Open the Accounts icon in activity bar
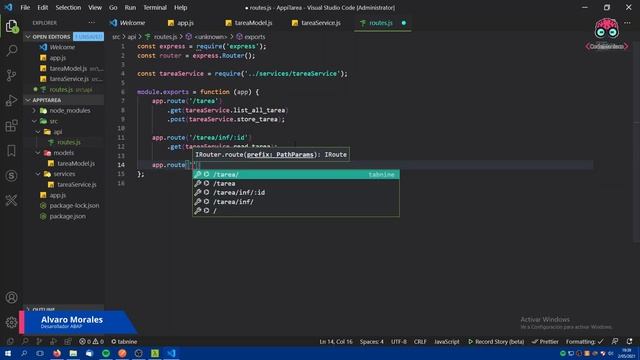This screenshot has height=360, width=640. tap(11, 298)
